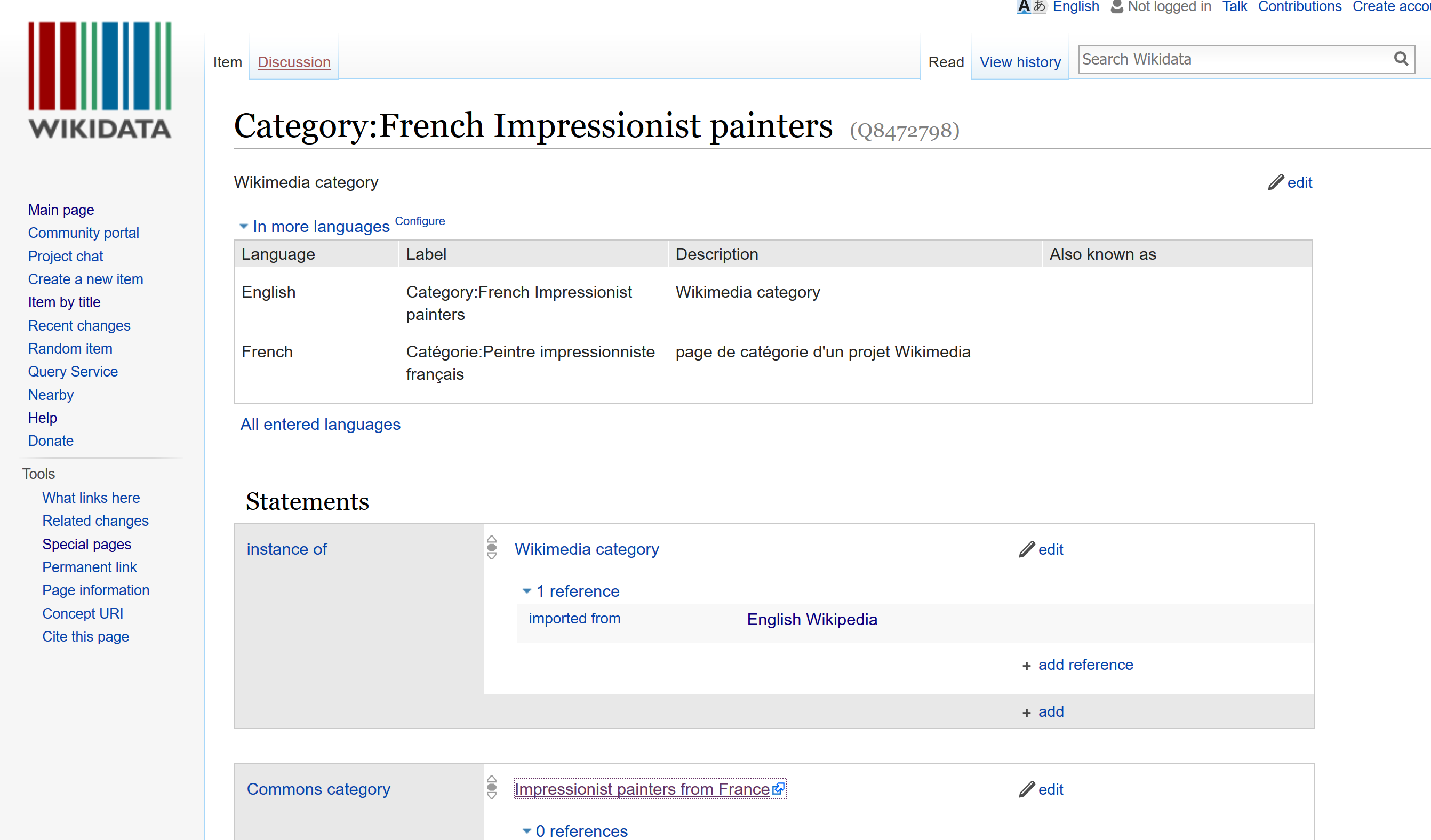
Task: Click add reference under instance of
Action: (1085, 665)
